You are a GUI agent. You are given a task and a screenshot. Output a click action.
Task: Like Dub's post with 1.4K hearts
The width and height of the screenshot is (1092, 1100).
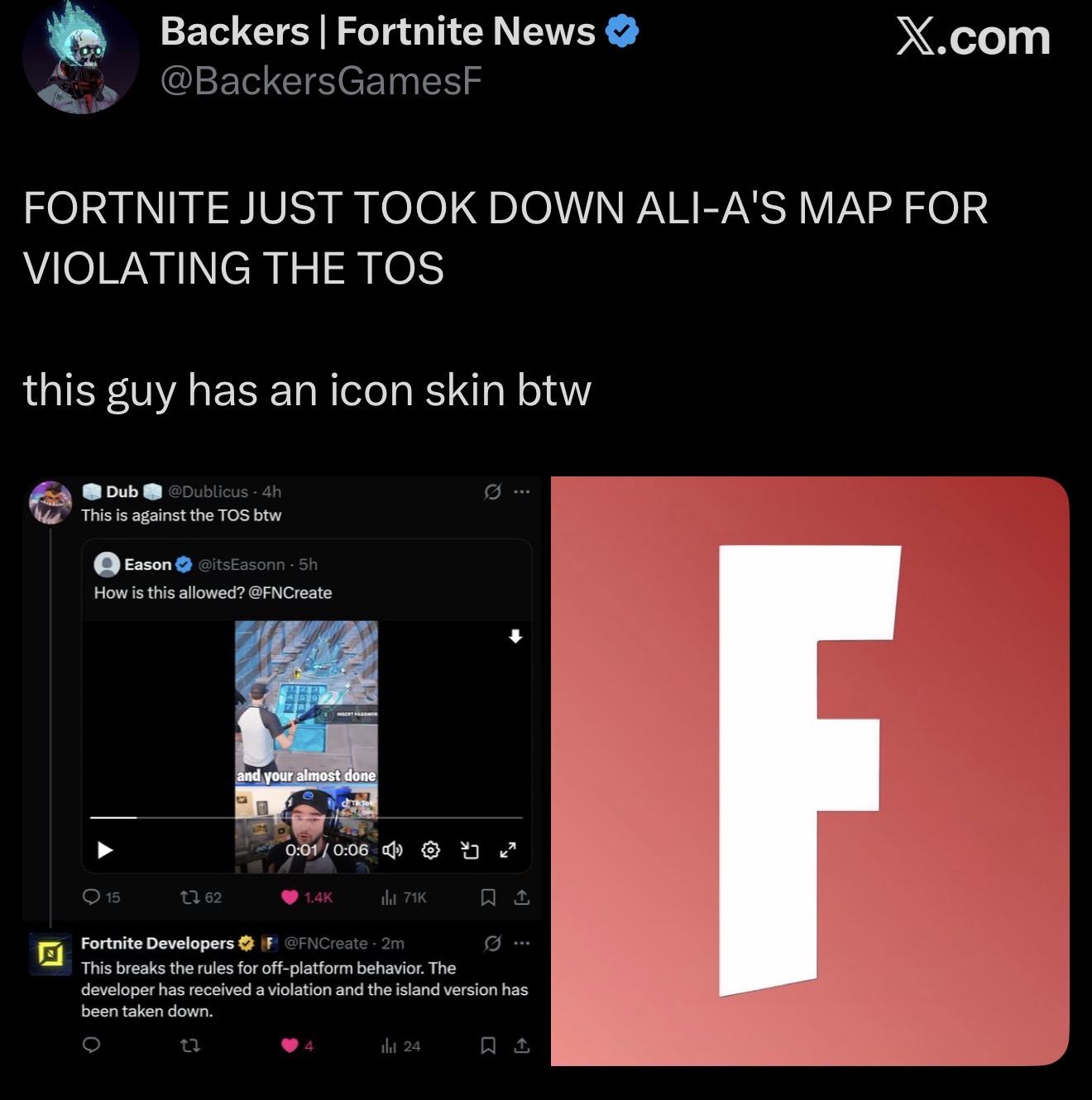307,897
